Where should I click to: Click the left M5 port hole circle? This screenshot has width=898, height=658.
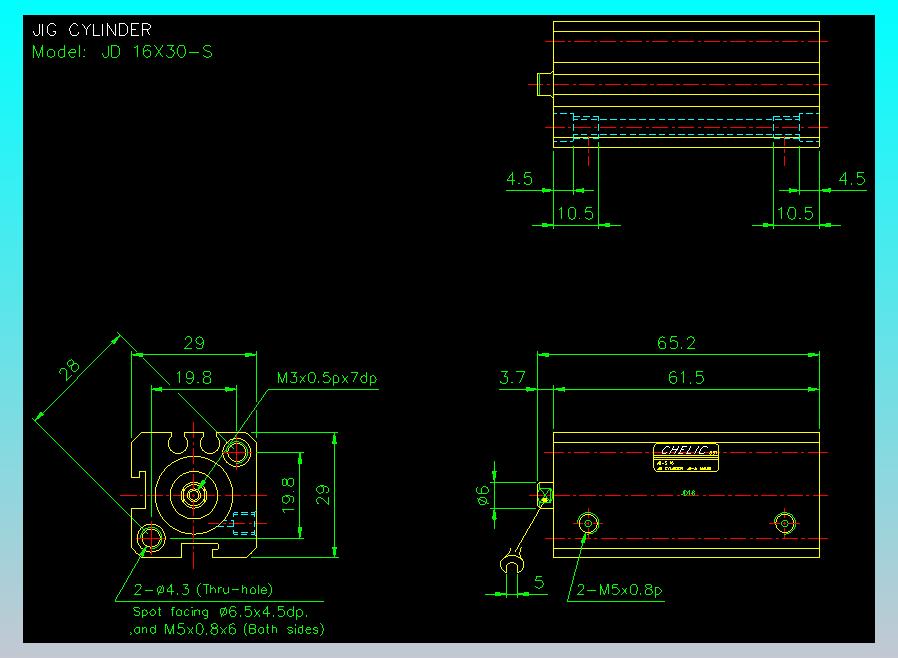click(x=588, y=523)
